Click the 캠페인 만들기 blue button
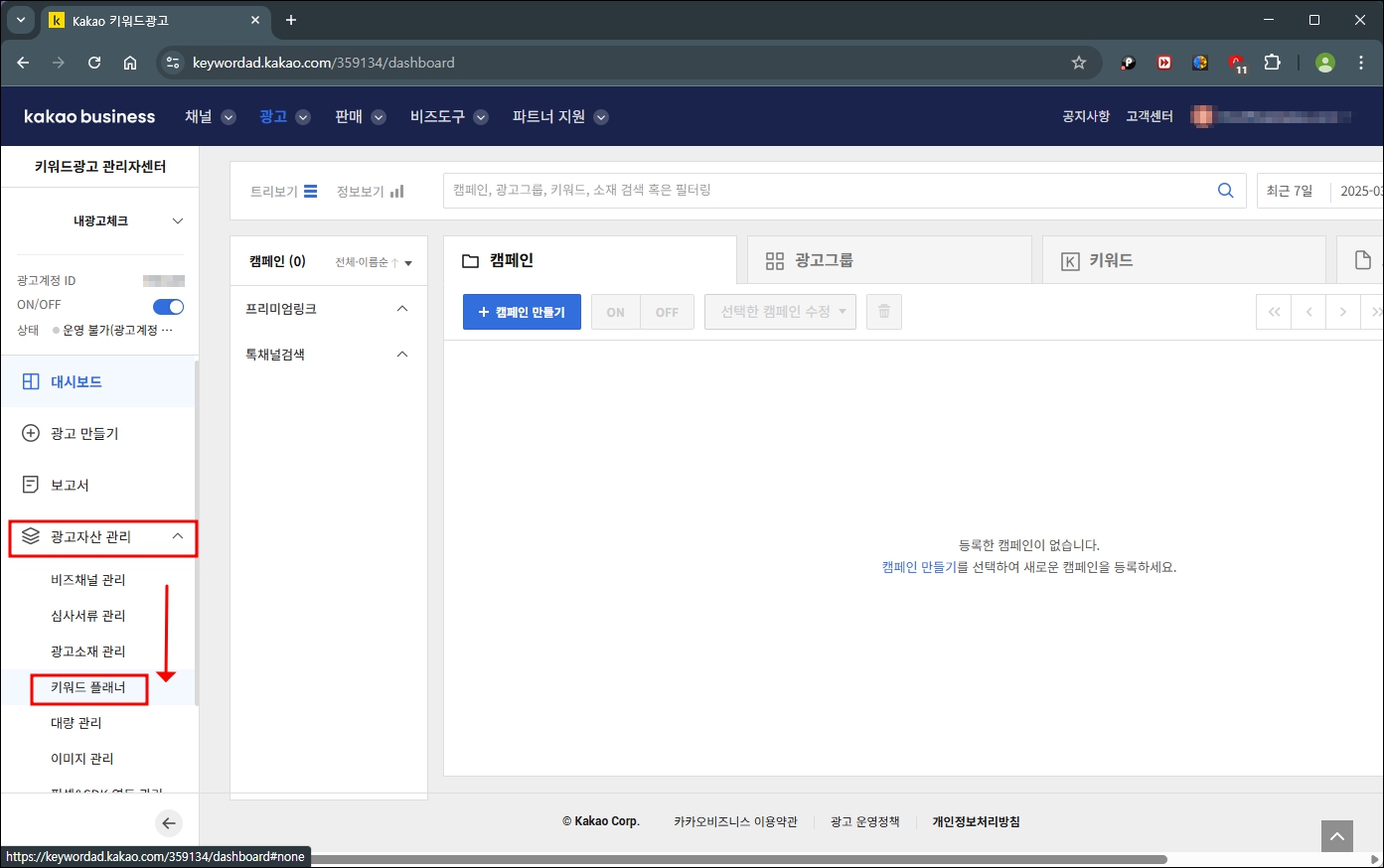 [x=521, y=311]
